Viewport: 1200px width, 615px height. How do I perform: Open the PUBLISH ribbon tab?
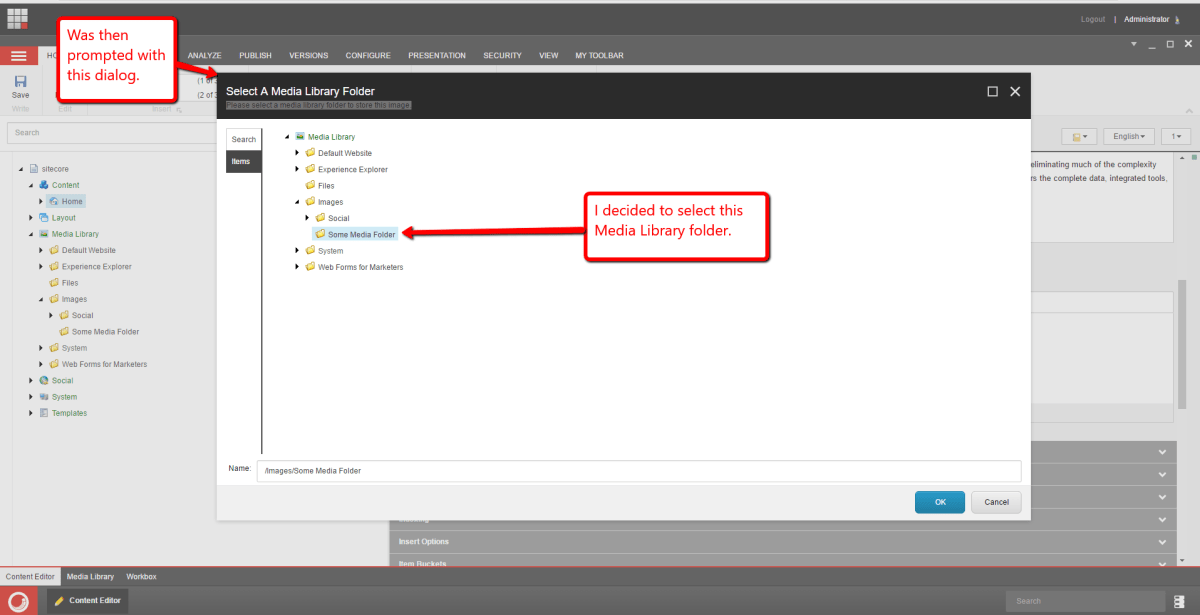point(255,56)
